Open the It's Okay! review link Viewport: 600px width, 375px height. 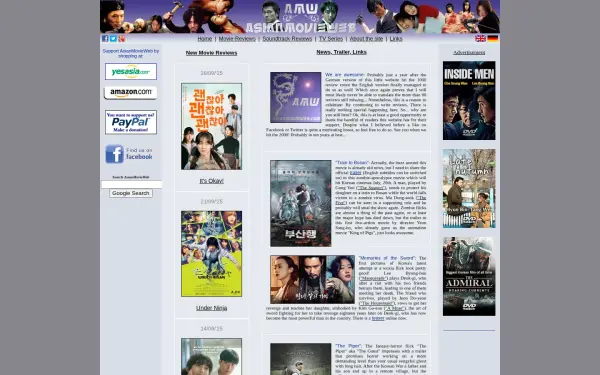212,181
